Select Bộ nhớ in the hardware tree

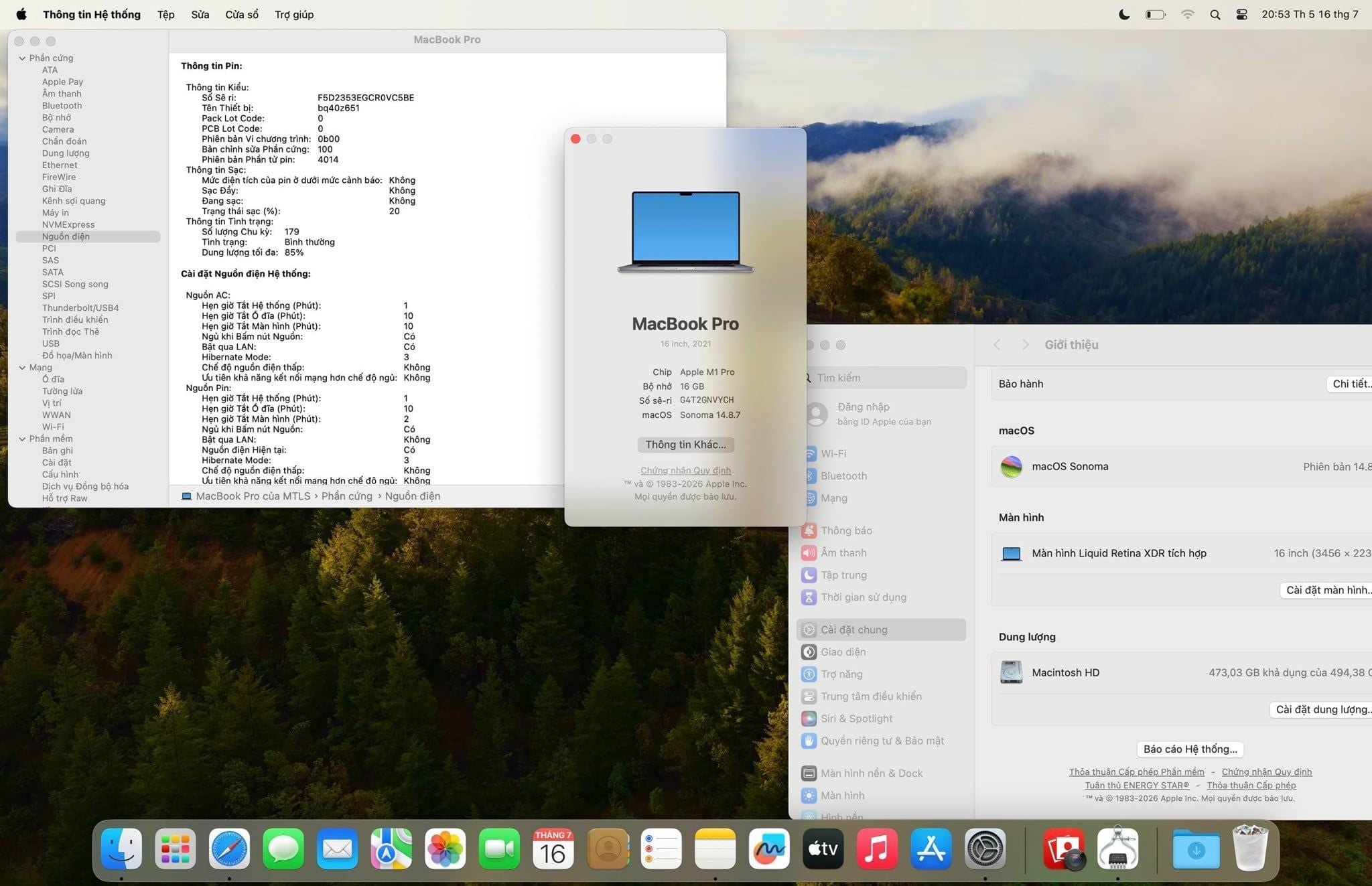[x=56, y=118]
